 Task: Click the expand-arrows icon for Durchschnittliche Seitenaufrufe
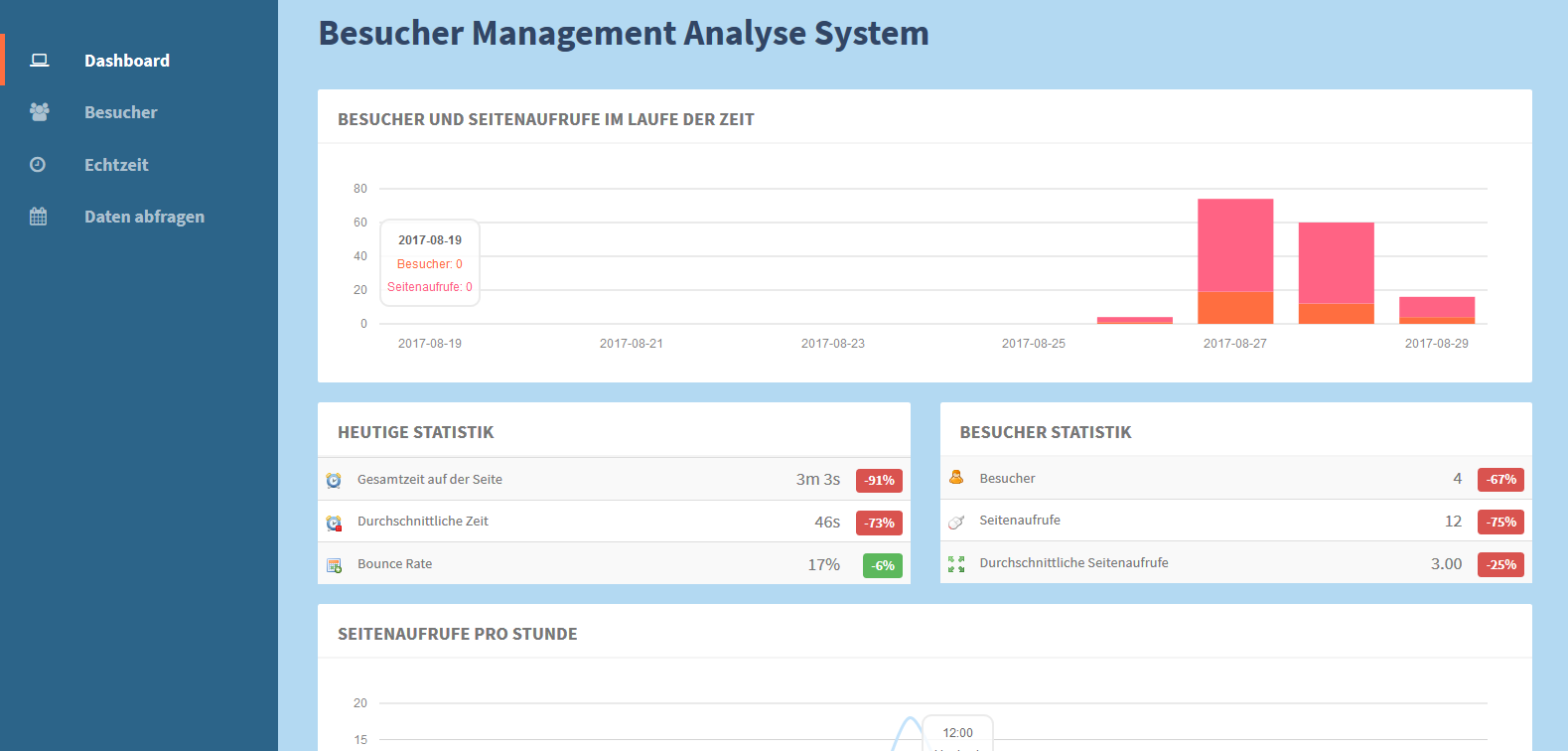pos(956,563)
